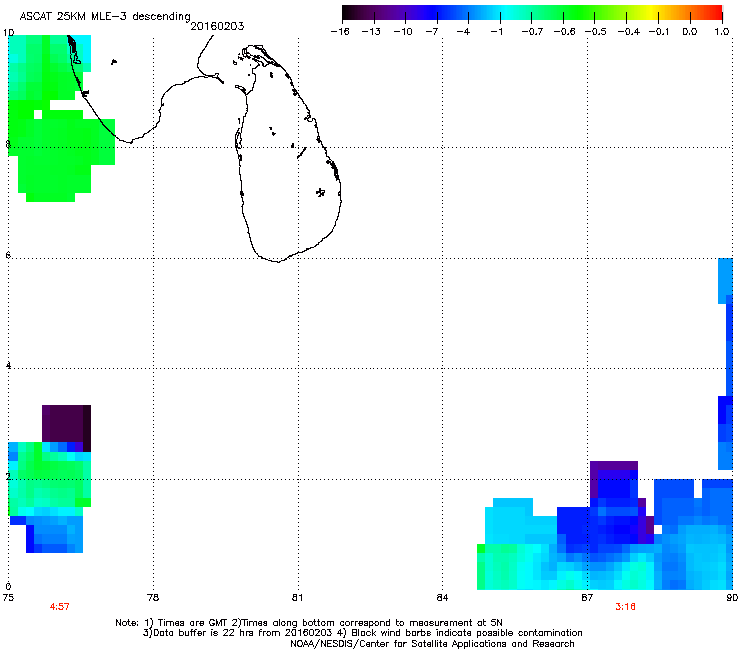
Task: Click the longitude axis label '78'
Action: point(153,598)
